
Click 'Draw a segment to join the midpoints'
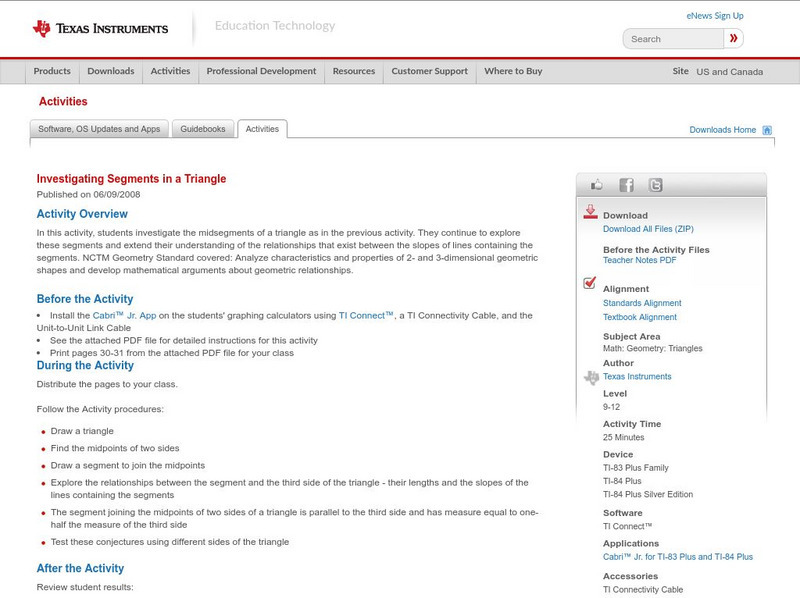coord(128,466)
